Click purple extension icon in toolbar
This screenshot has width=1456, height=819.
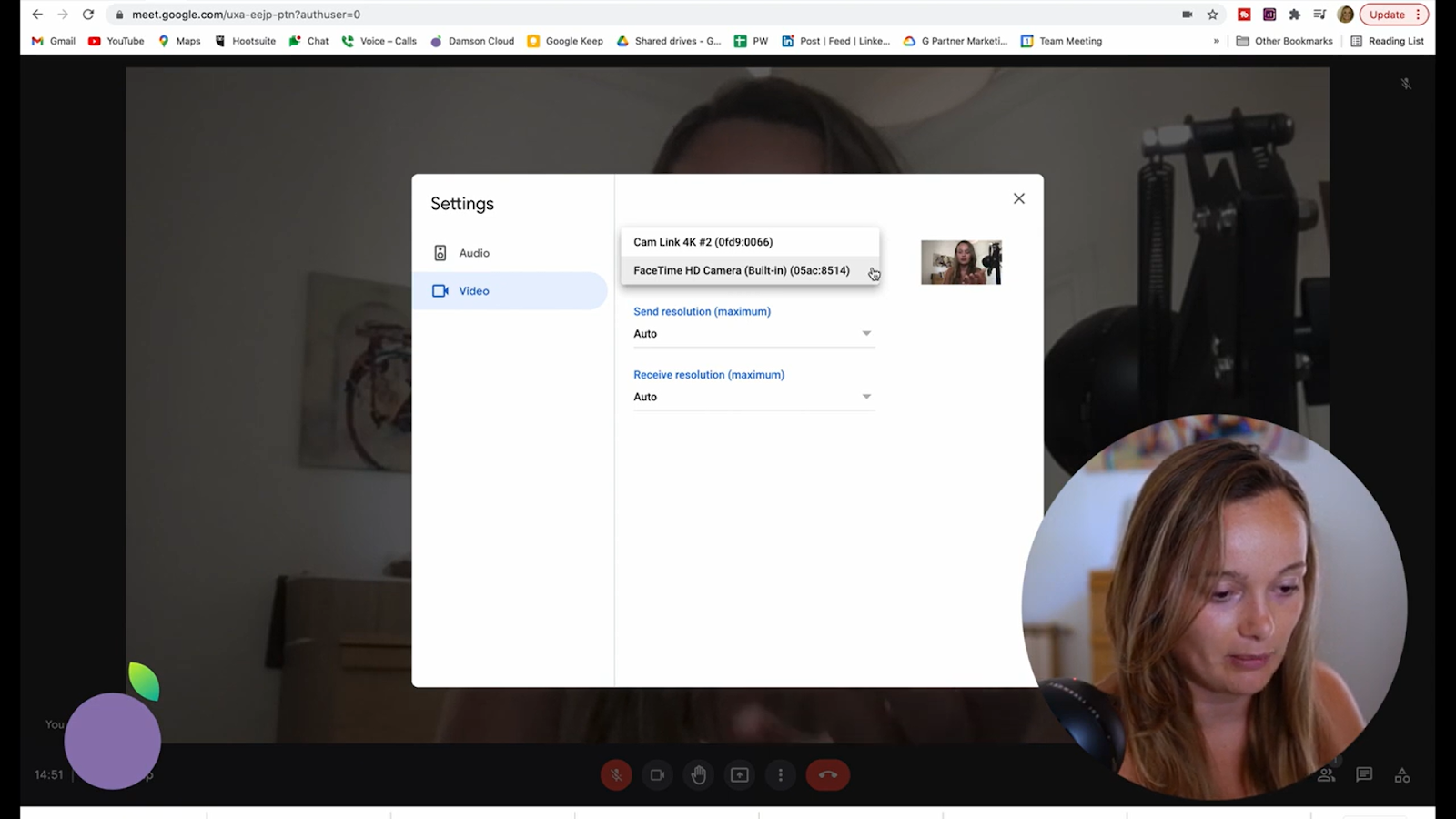pos(1269,15)
